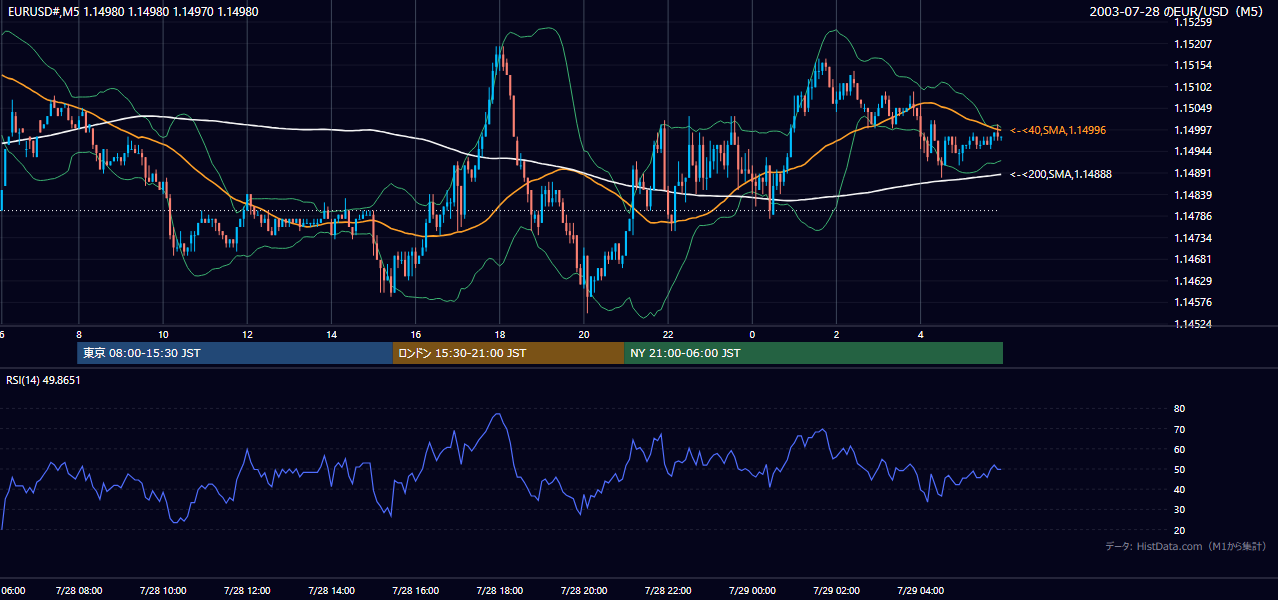The width and height of the screenshot is (1278, 600).
Task: Click price axis value 1.14839
Action: click(1194, 195)
